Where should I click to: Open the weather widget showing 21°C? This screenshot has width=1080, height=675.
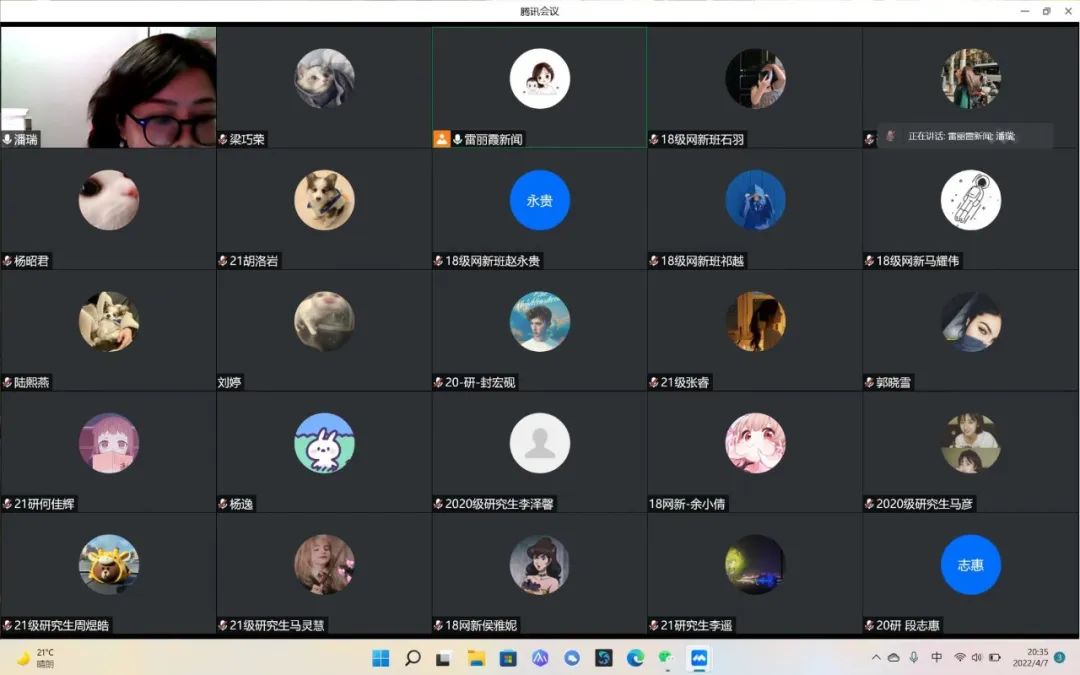pyautogui.click(x=36, y=658)
